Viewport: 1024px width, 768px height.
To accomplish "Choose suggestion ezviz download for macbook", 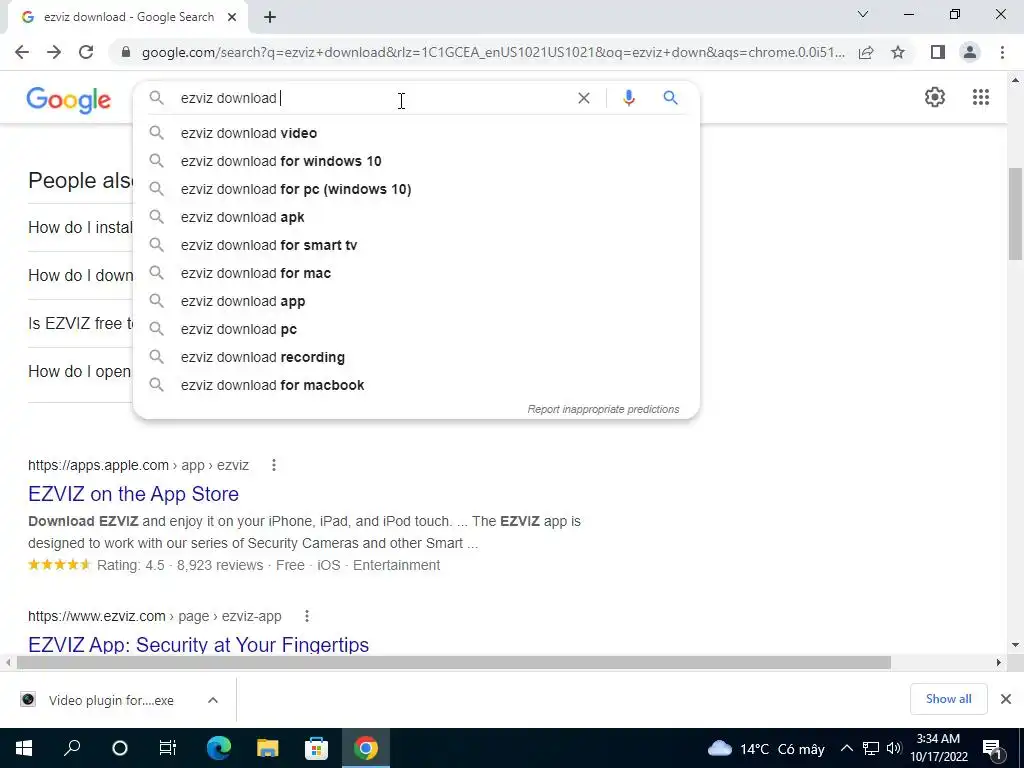I will (417, 385).
